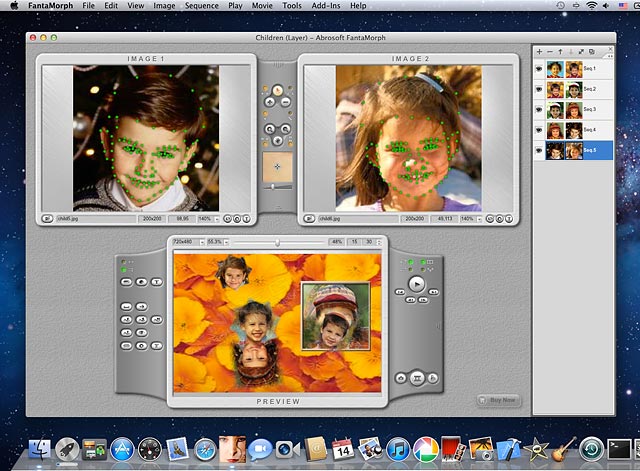Open the Movie menu

pos(262,6)
